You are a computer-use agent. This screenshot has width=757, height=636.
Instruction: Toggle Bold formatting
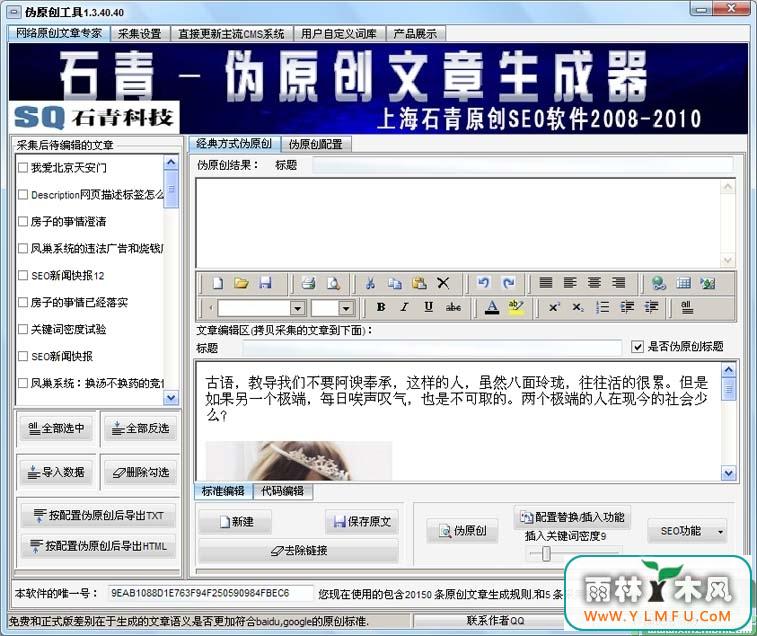point(381,307)
